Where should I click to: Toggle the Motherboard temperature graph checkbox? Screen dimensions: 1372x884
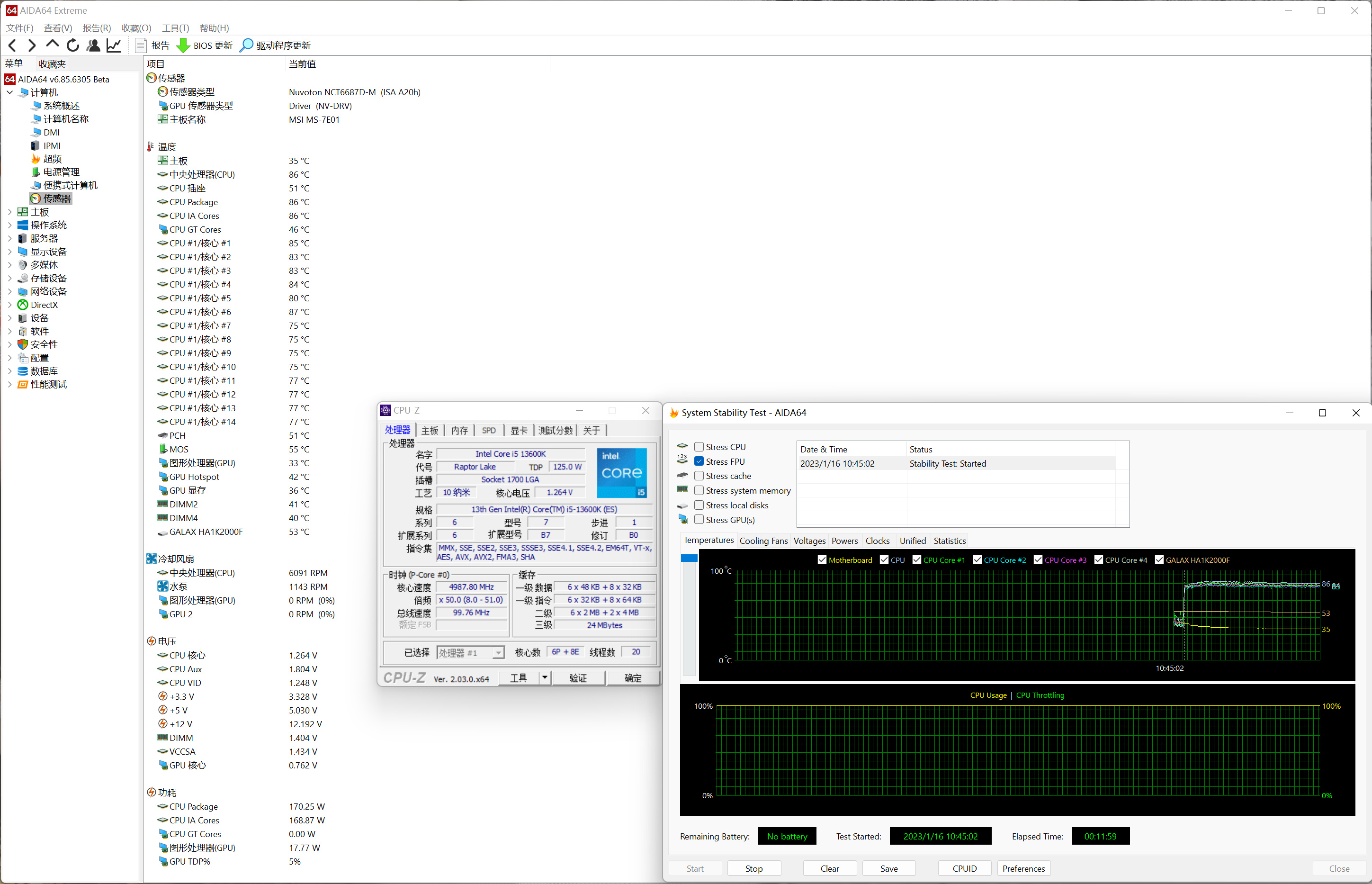point(822,560)
